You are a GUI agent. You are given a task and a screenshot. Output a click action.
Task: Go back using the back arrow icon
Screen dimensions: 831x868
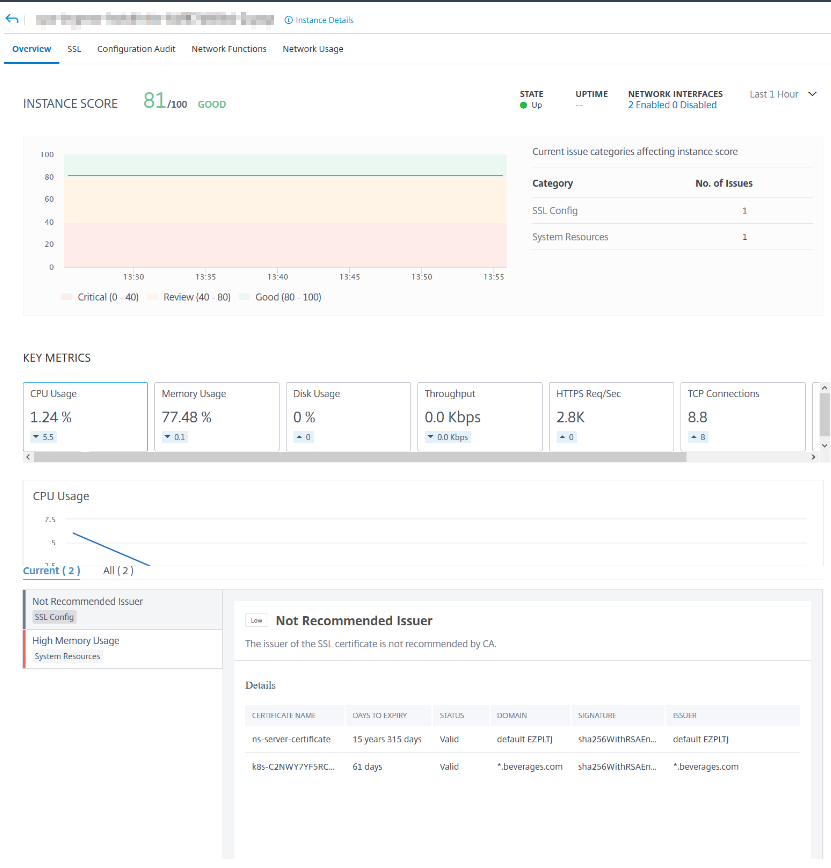coord(12,19)
